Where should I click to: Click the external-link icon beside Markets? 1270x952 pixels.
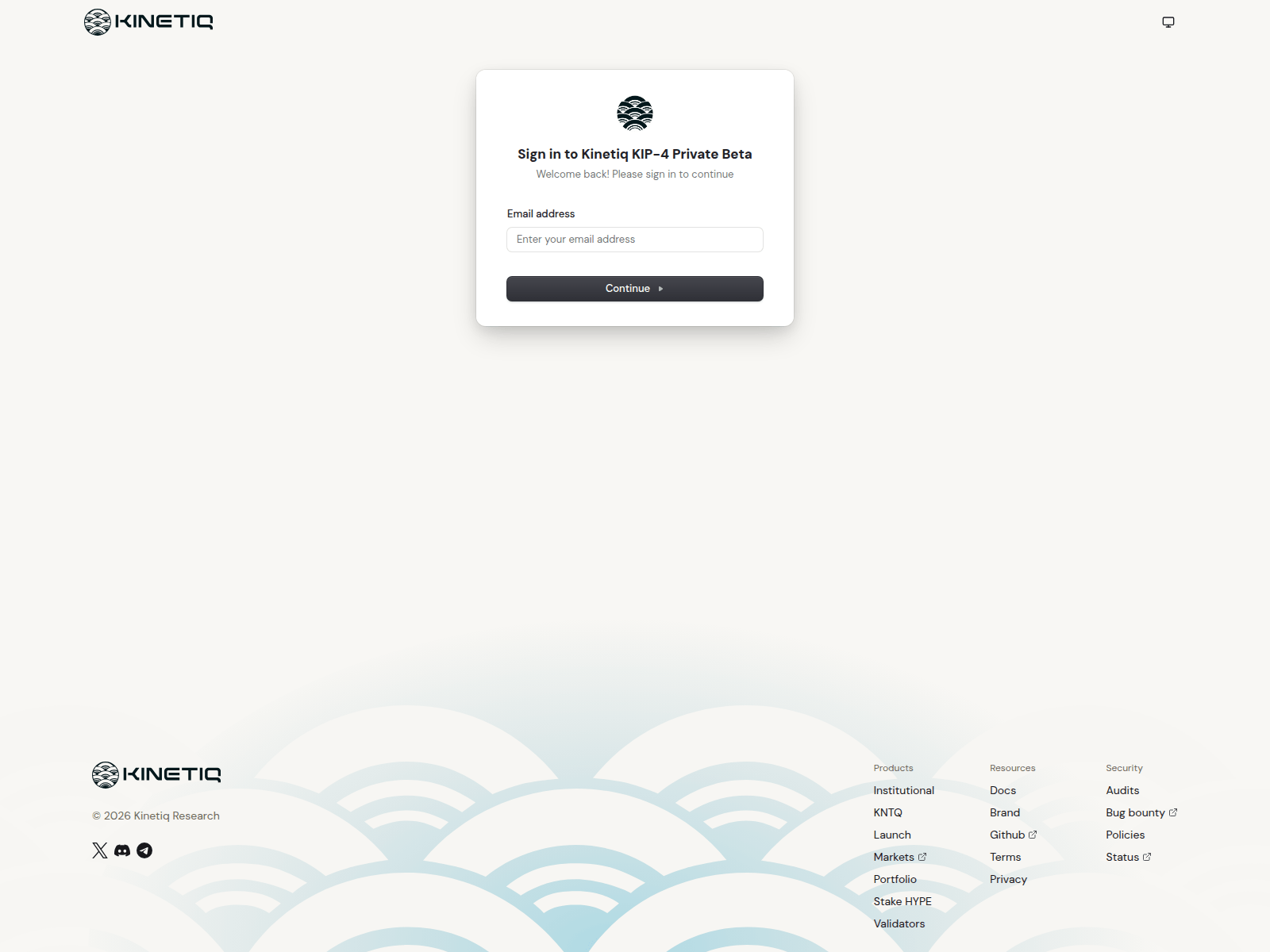coord(922,857)
